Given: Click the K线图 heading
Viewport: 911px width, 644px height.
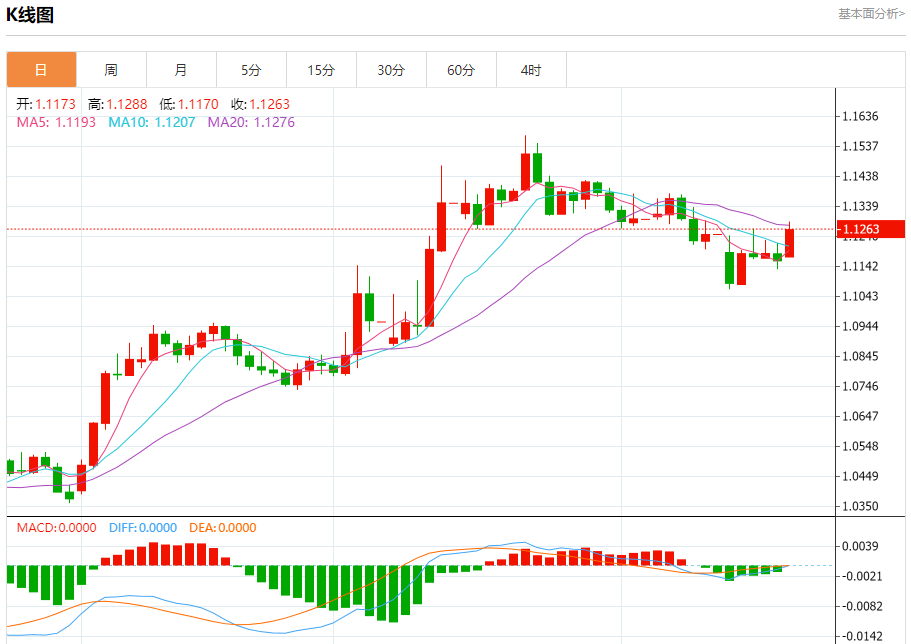Looking at the screenshot, I should pyautogui.click(x=30, y=15).
